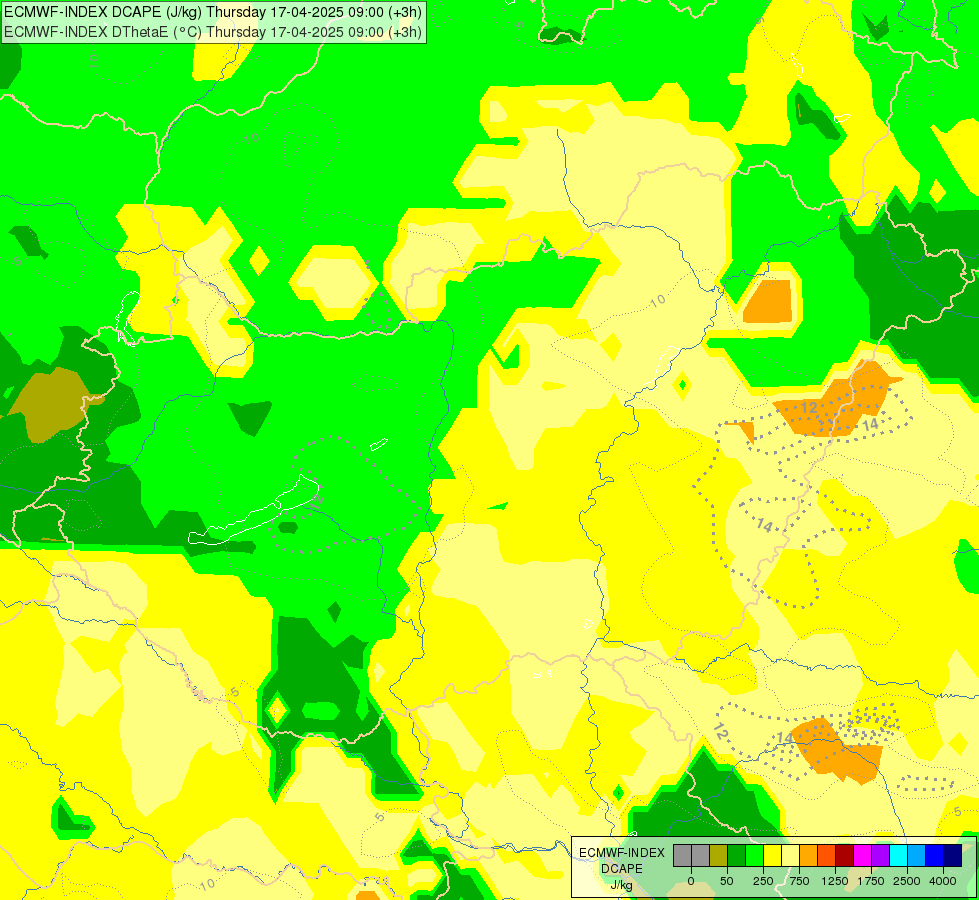Click the red-orange legend swatch

click(x=827, y=856)
